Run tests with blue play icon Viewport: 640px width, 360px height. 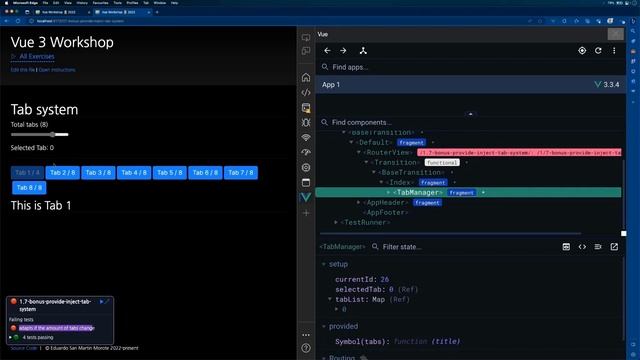(x=102, y=302)
